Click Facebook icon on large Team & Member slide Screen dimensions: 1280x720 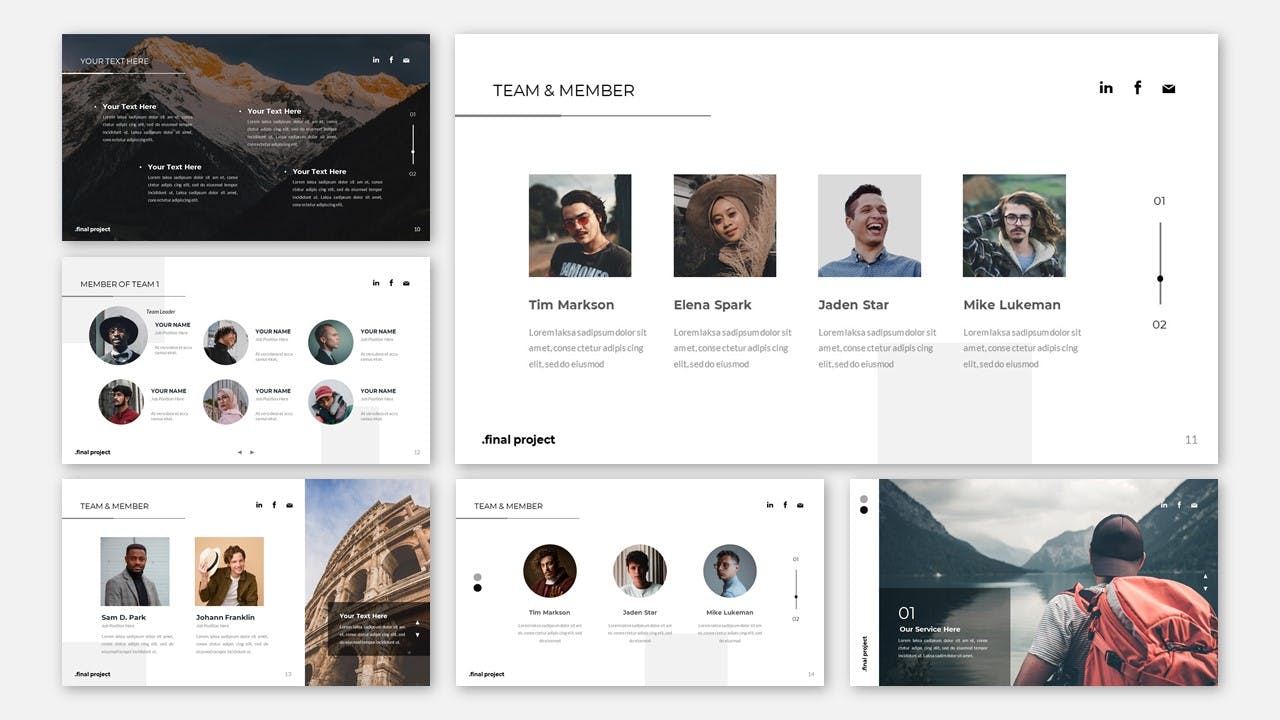click(1137, 88)
